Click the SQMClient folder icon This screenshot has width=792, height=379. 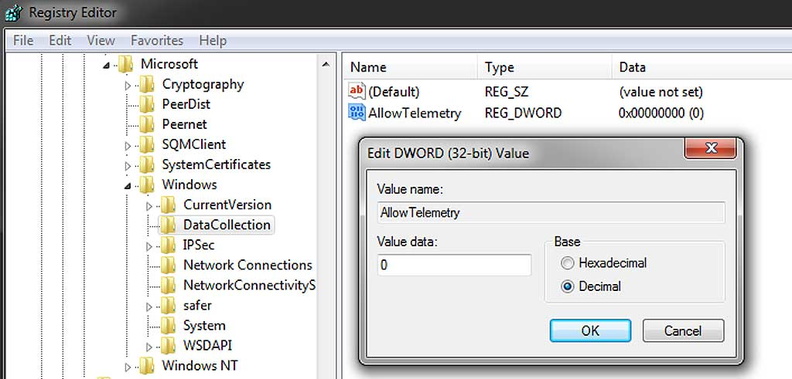[x=146, y=145]
